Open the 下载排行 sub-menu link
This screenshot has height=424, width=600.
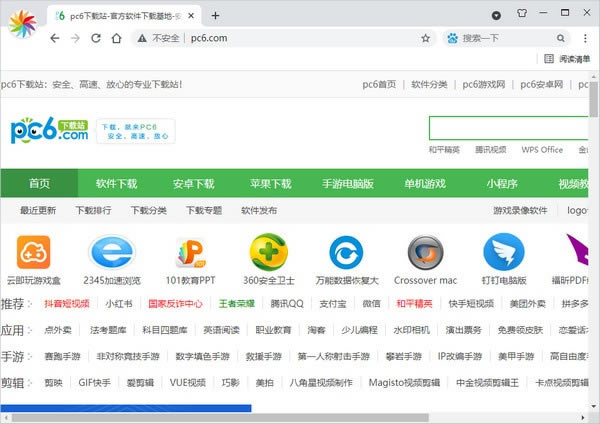coord(93,211)
